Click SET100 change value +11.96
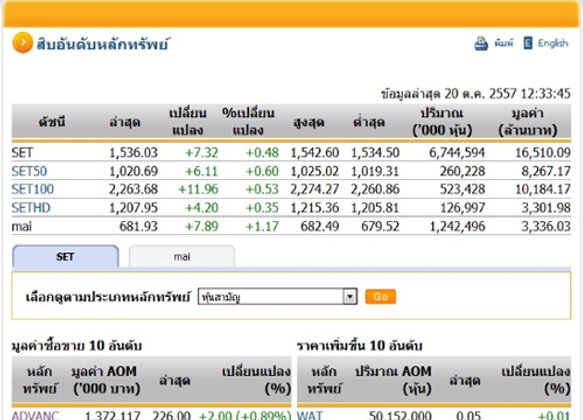583x420 pixels. pos(199,189)
